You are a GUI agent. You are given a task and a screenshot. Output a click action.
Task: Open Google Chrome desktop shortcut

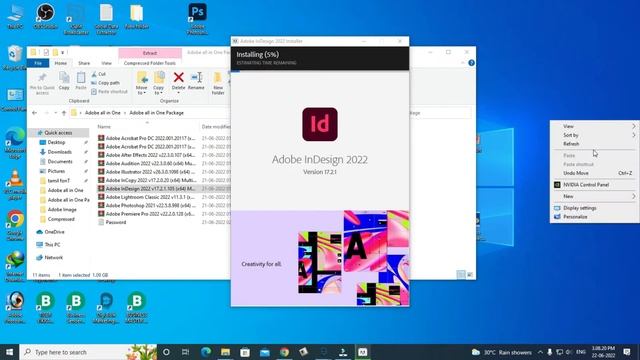point(15,225)
